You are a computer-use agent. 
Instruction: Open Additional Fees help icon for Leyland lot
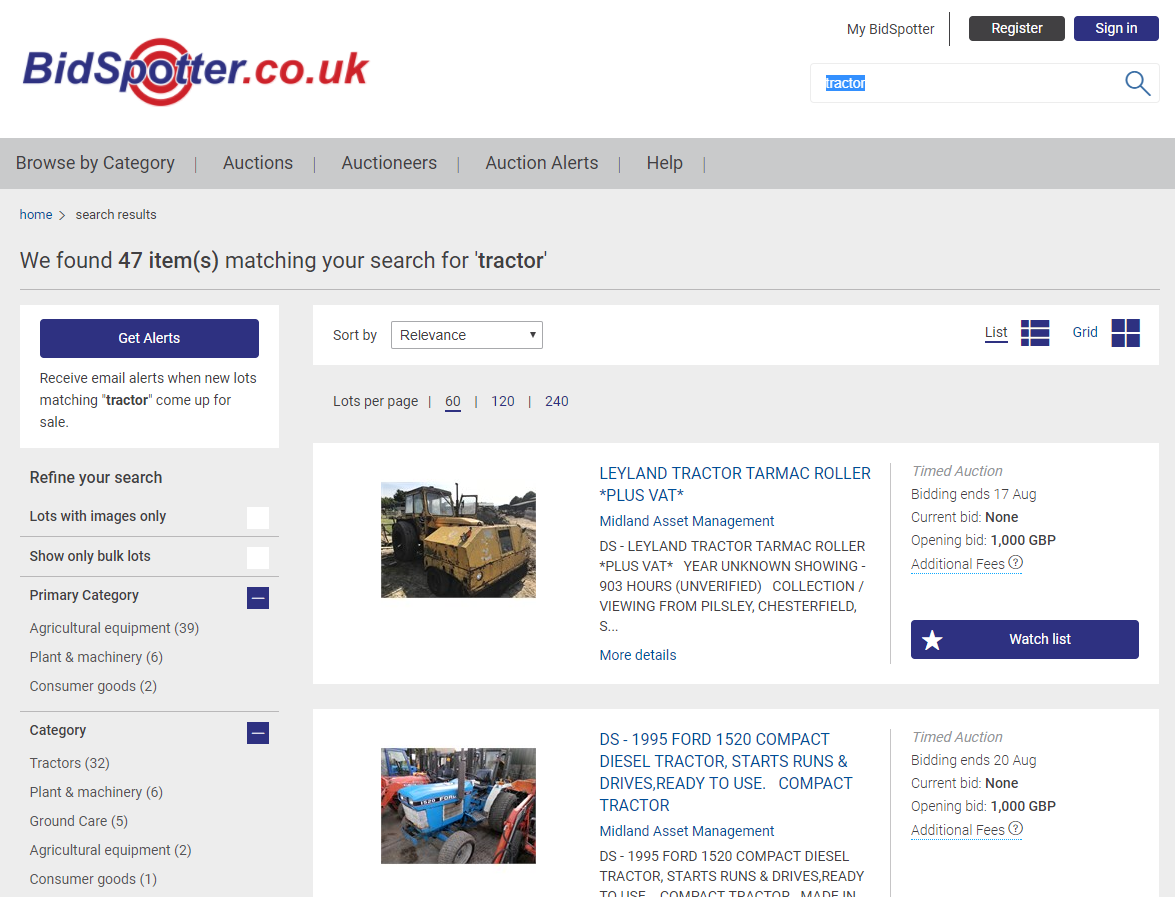pyautogui.click(x=1016, y=563)
